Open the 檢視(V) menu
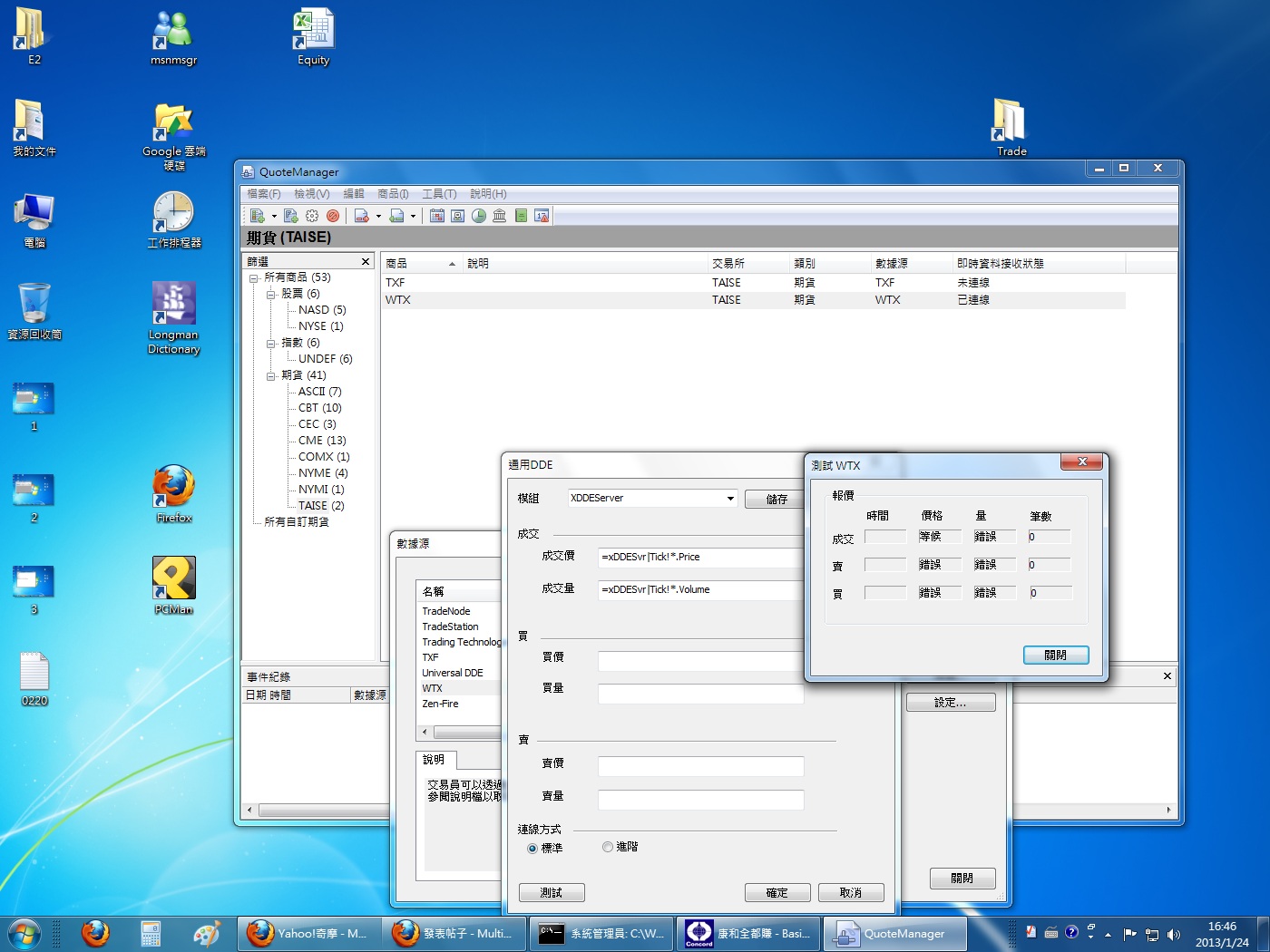Image resolution: width=1270 pixels, height=952 pixels. coord(311,194)
